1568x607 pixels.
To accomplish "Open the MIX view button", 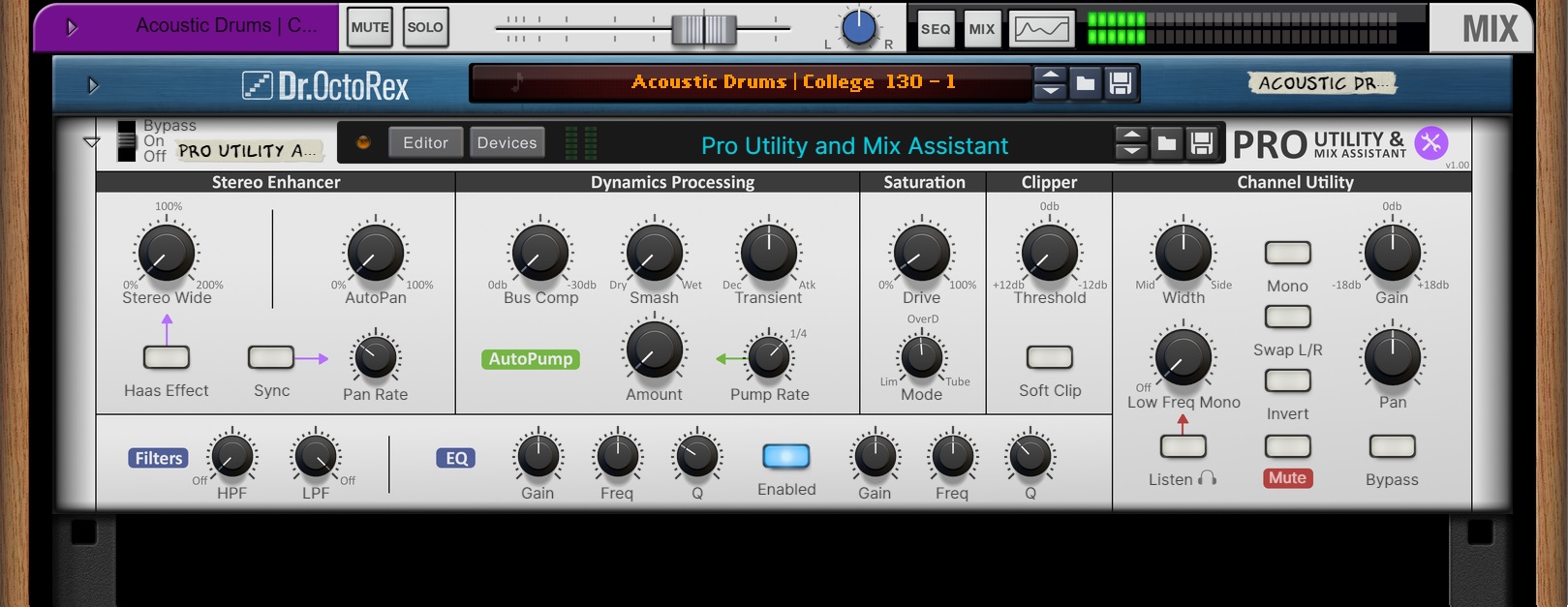I will pyautogui.click(x=982, y=29).
